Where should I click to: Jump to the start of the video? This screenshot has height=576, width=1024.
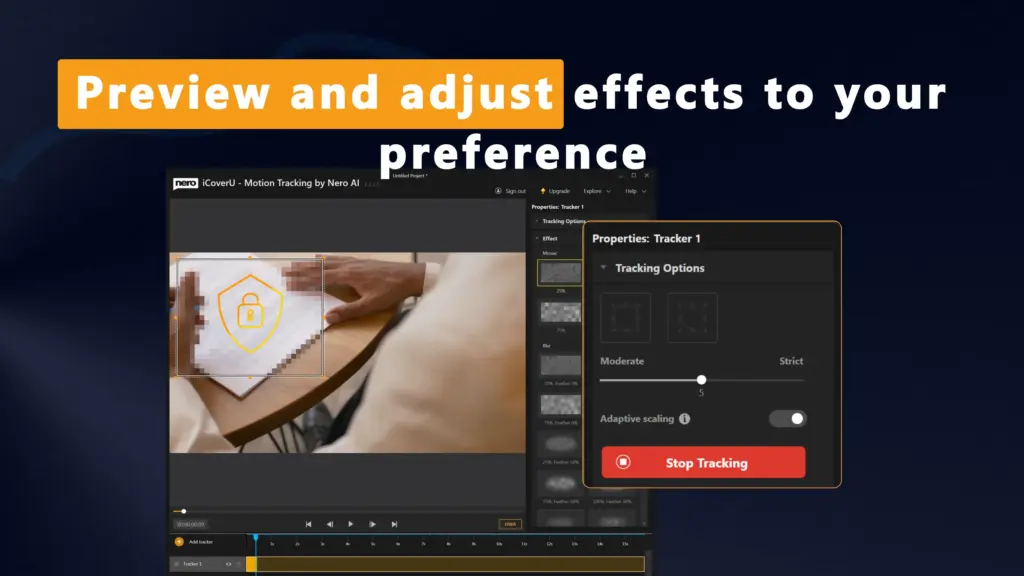[x=308, y=524]
